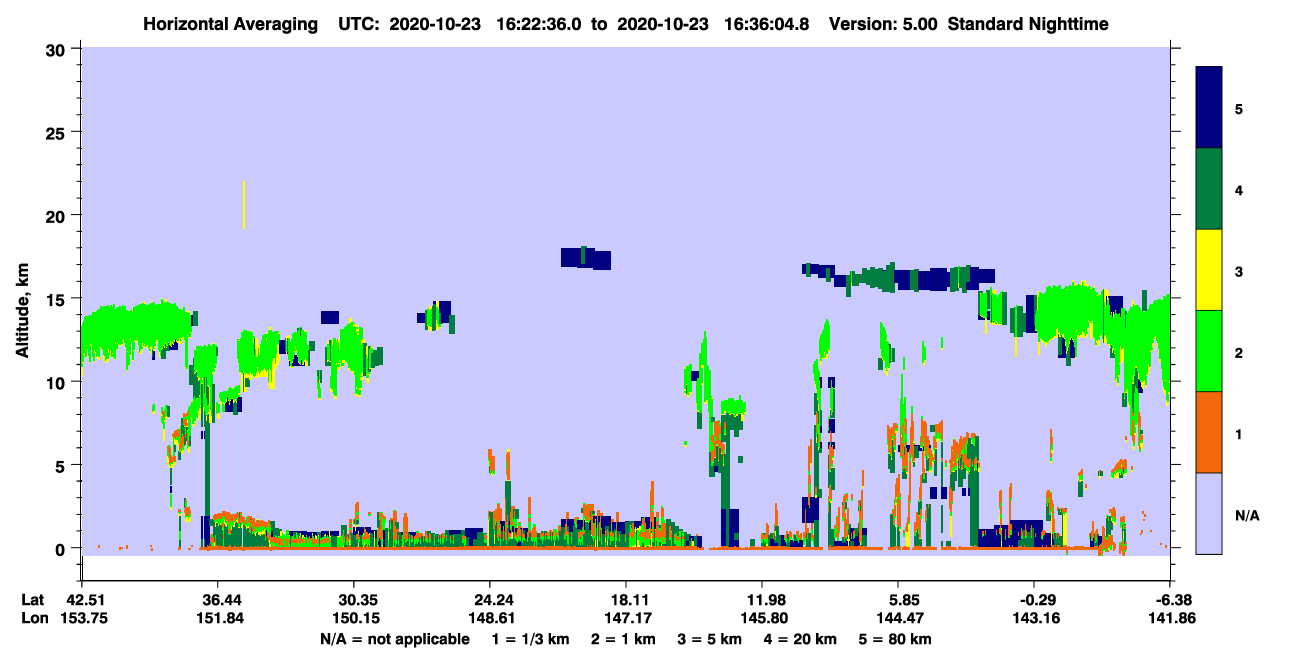The width and height of the screenshot is (1300, 667).
Task: Click the 'Lat' row label
Action: click(32, 600)
